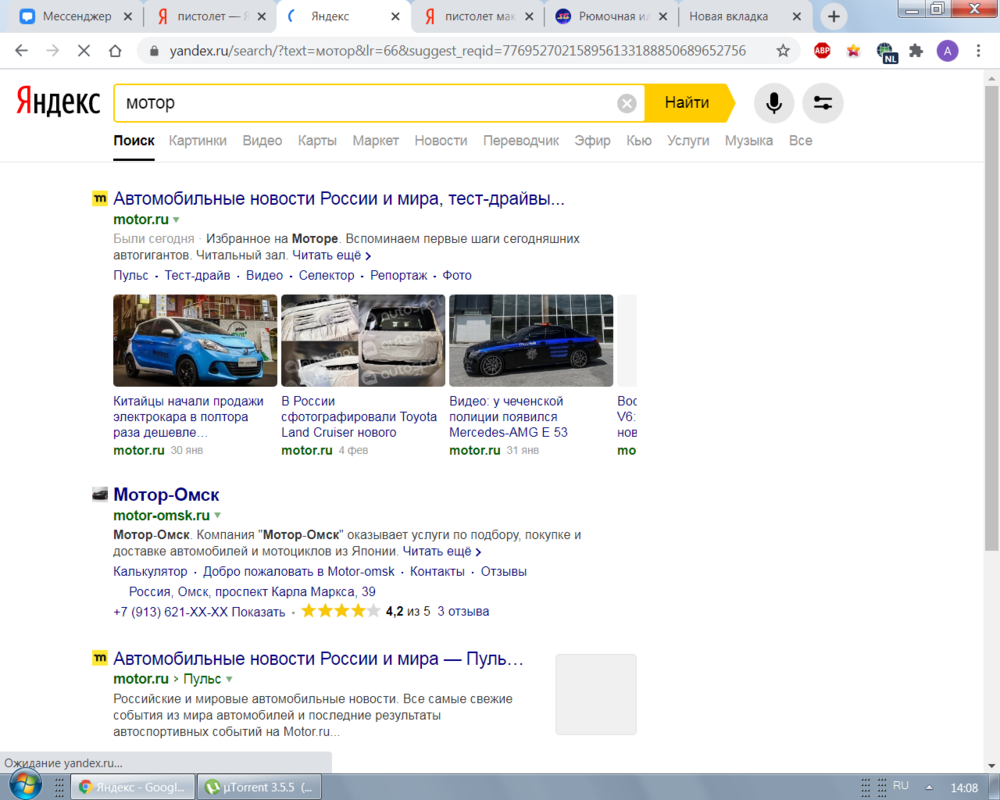The image size is (1000, 800).
Task: Open the Карты search category
Action: pyautogui.click(x=317, y=141)
